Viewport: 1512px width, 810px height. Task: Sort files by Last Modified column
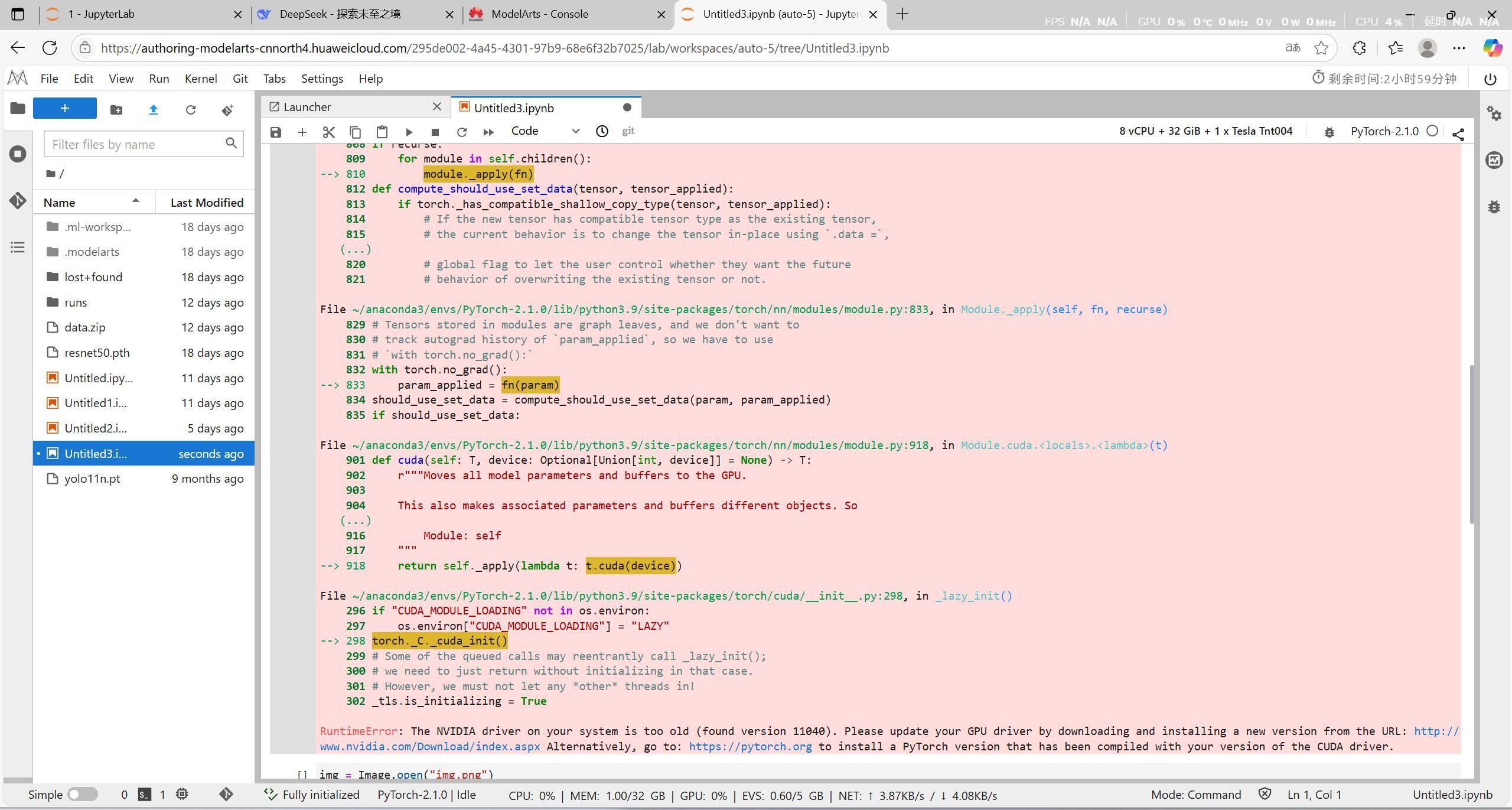click(x=207, y=203)
